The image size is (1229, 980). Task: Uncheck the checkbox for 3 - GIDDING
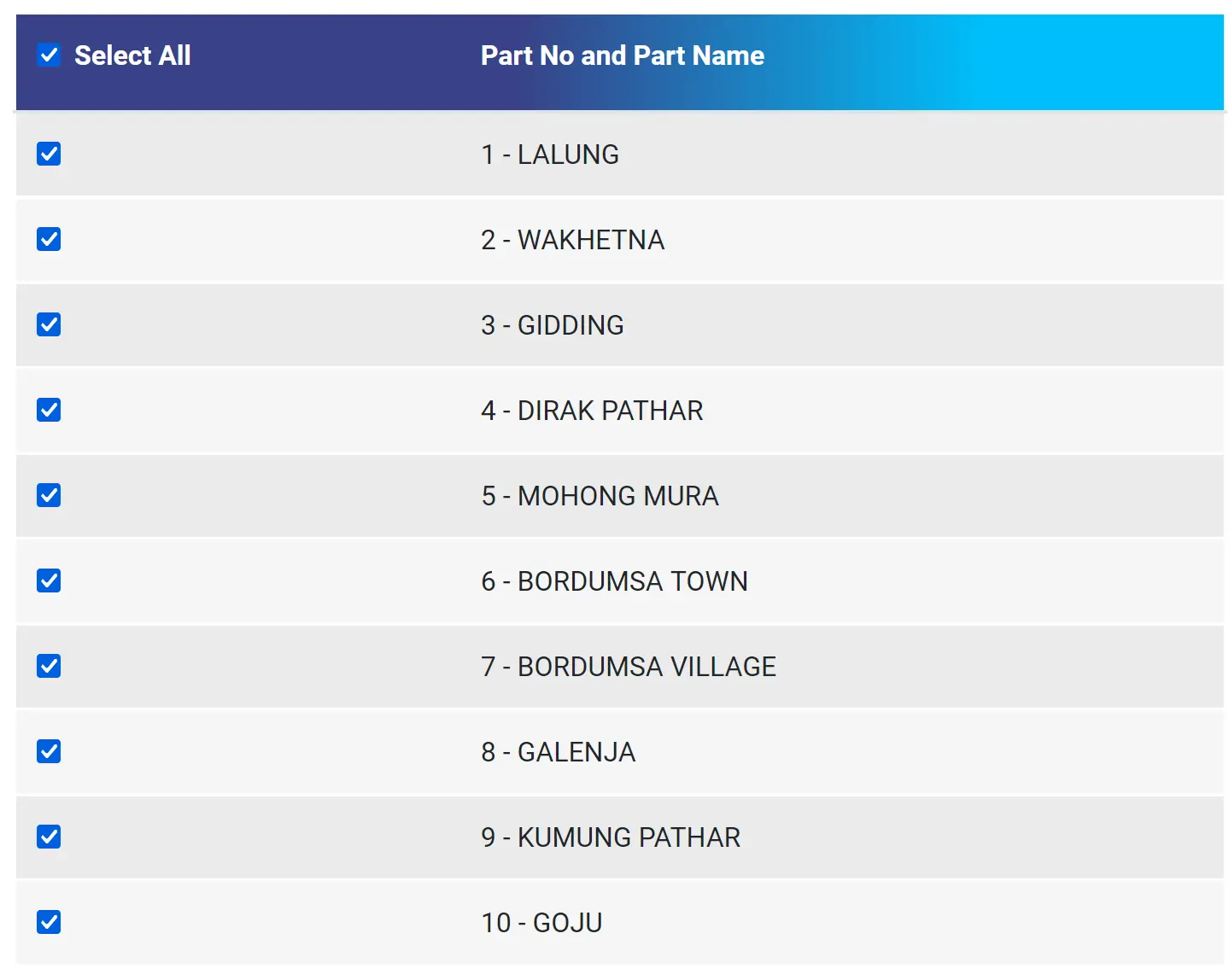click(49, 324)
